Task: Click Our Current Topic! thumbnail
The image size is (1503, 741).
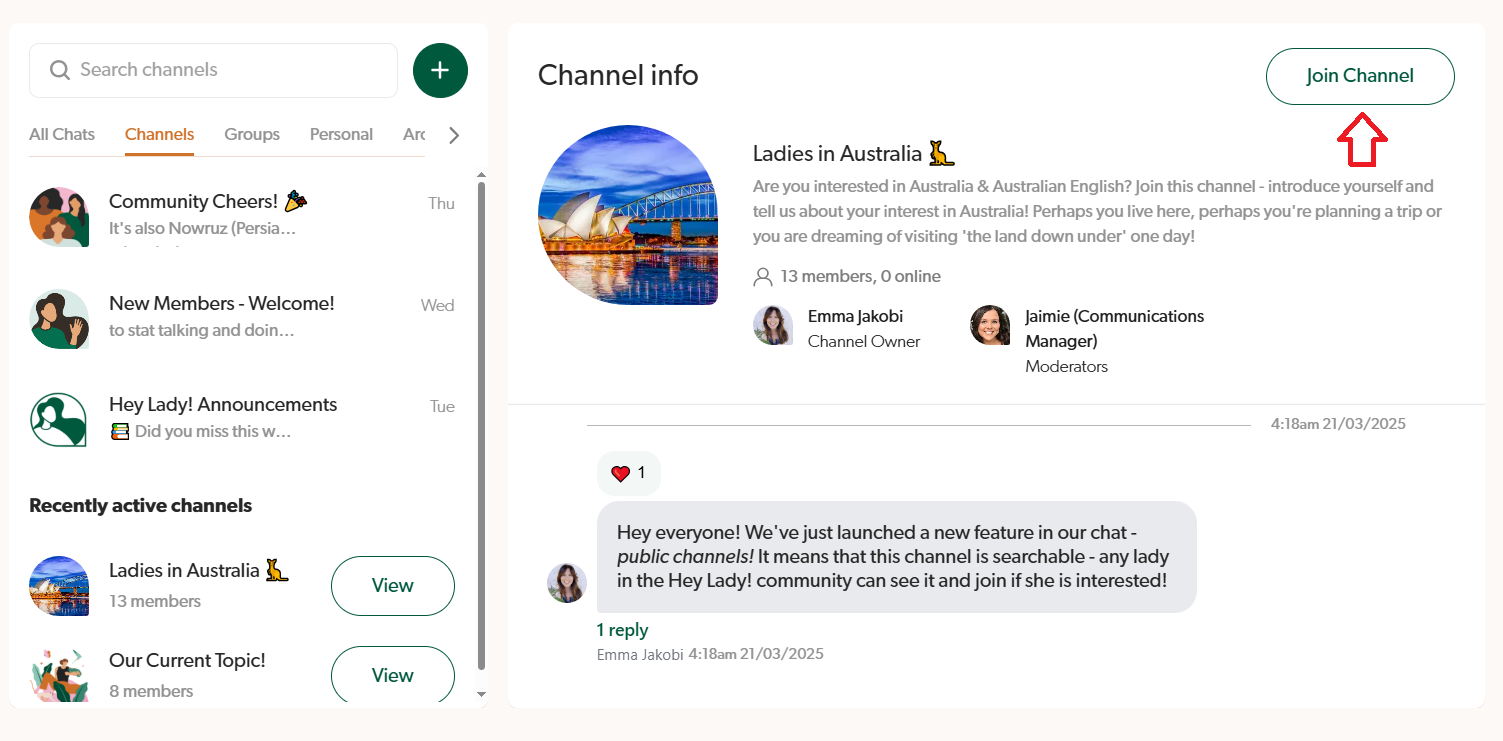Action: click(x=59, y=675)
